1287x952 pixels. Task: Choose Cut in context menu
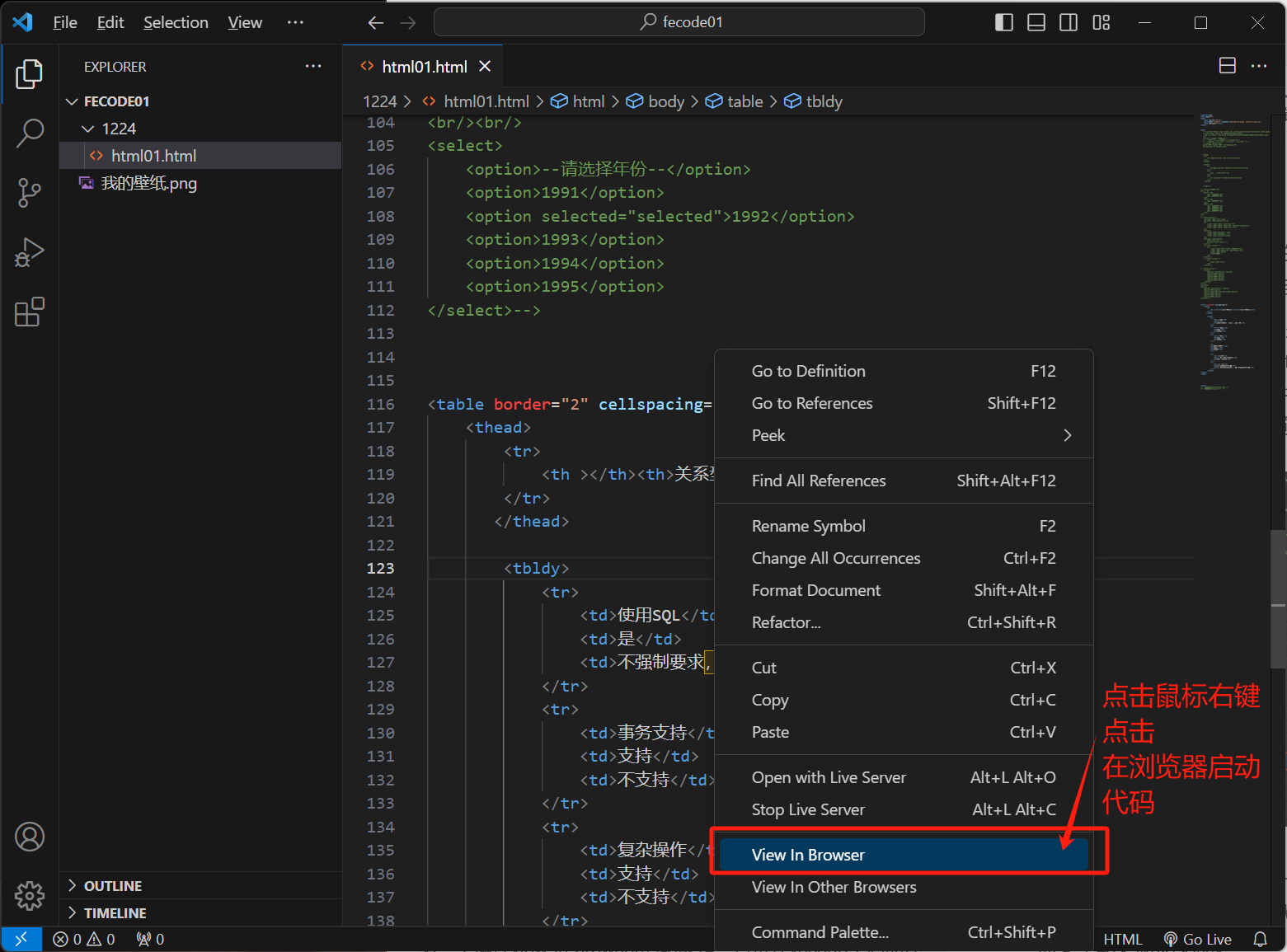point(904,668)
